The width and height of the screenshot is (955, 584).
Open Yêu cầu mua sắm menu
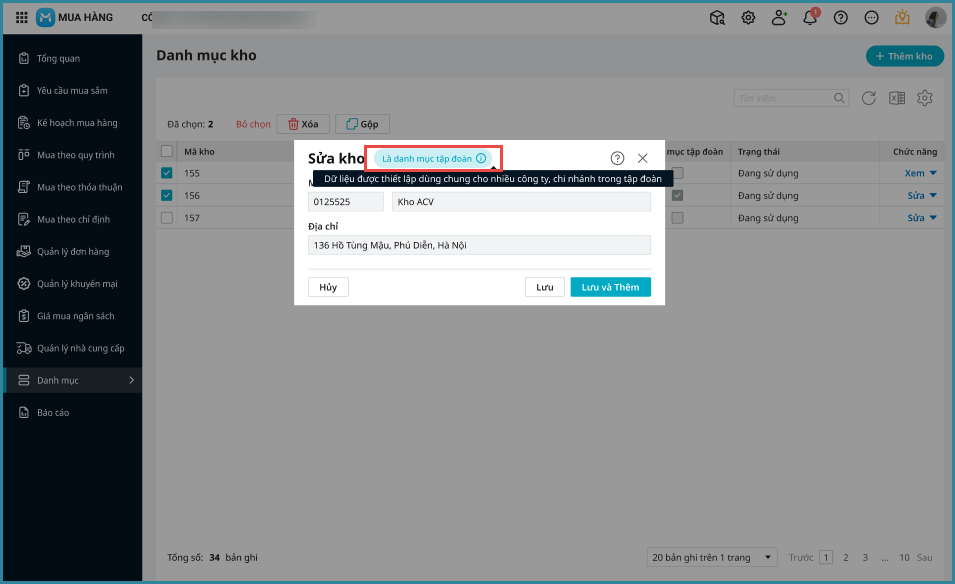(72, 91)
